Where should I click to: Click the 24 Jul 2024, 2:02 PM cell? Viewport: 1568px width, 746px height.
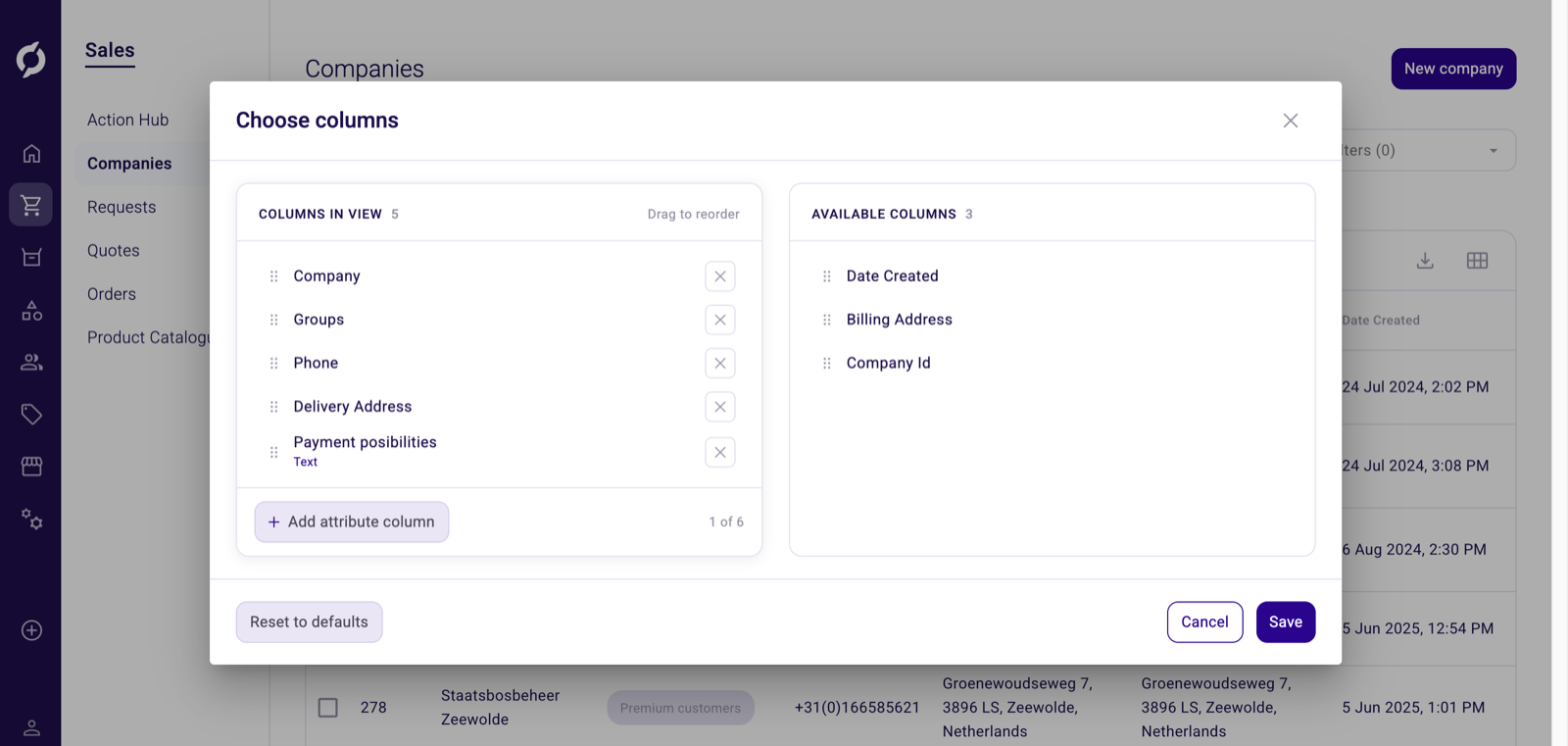coord(1415,387)
